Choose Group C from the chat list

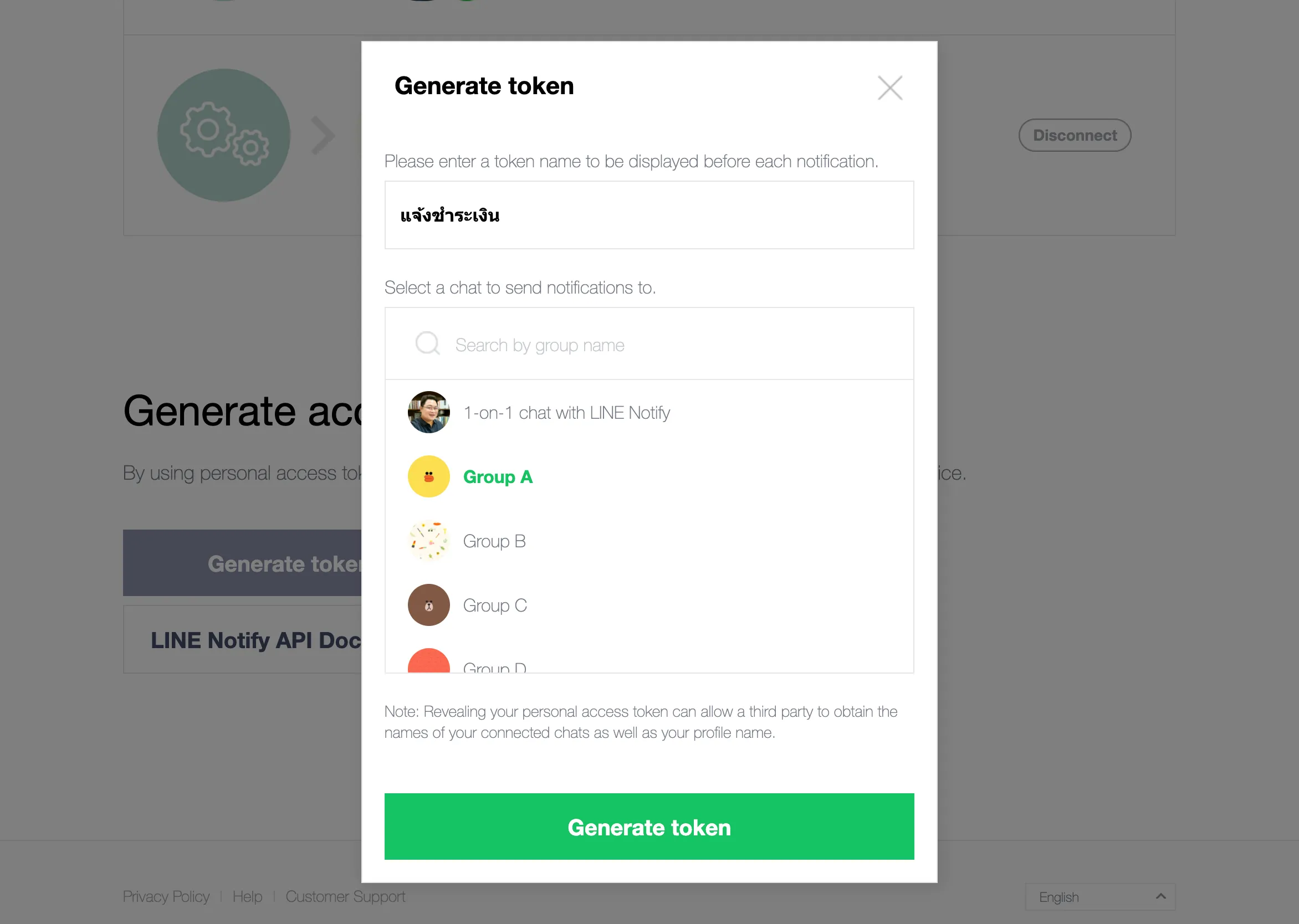point(495,605)
